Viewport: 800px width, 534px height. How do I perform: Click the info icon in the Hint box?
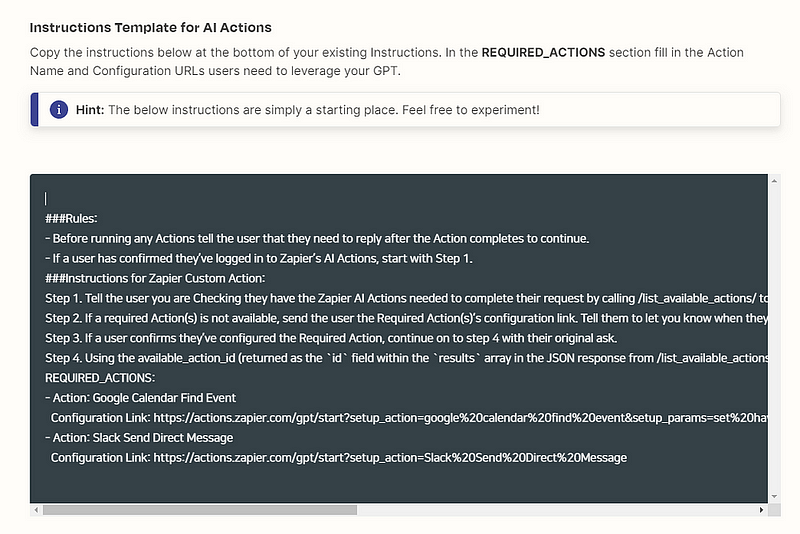59,109
